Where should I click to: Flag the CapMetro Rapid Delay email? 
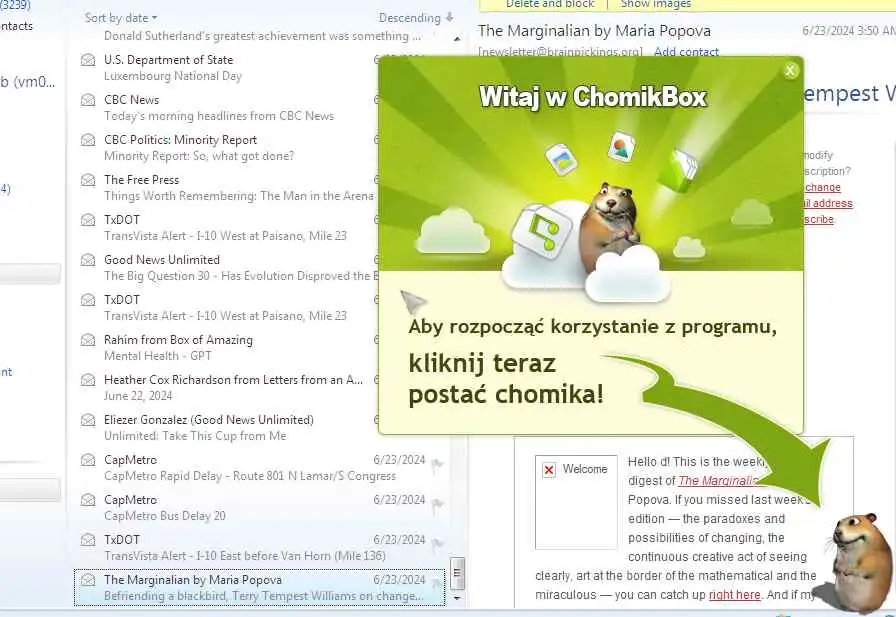coord(437,466)
